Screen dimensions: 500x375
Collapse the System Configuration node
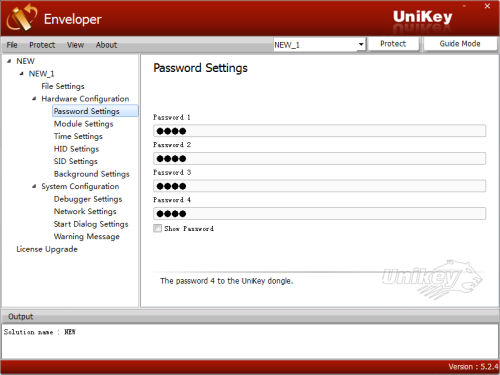(x=34, y=186)
